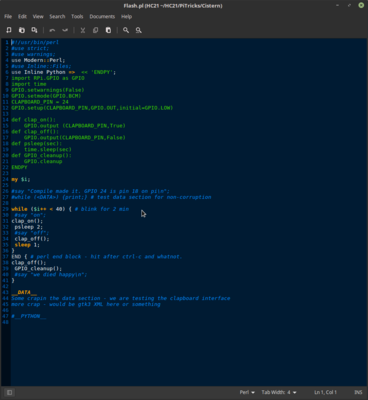Click the '#__PYTHON__' comment line
The height and width of the screenshot is (400, 368).
[29, 316]
